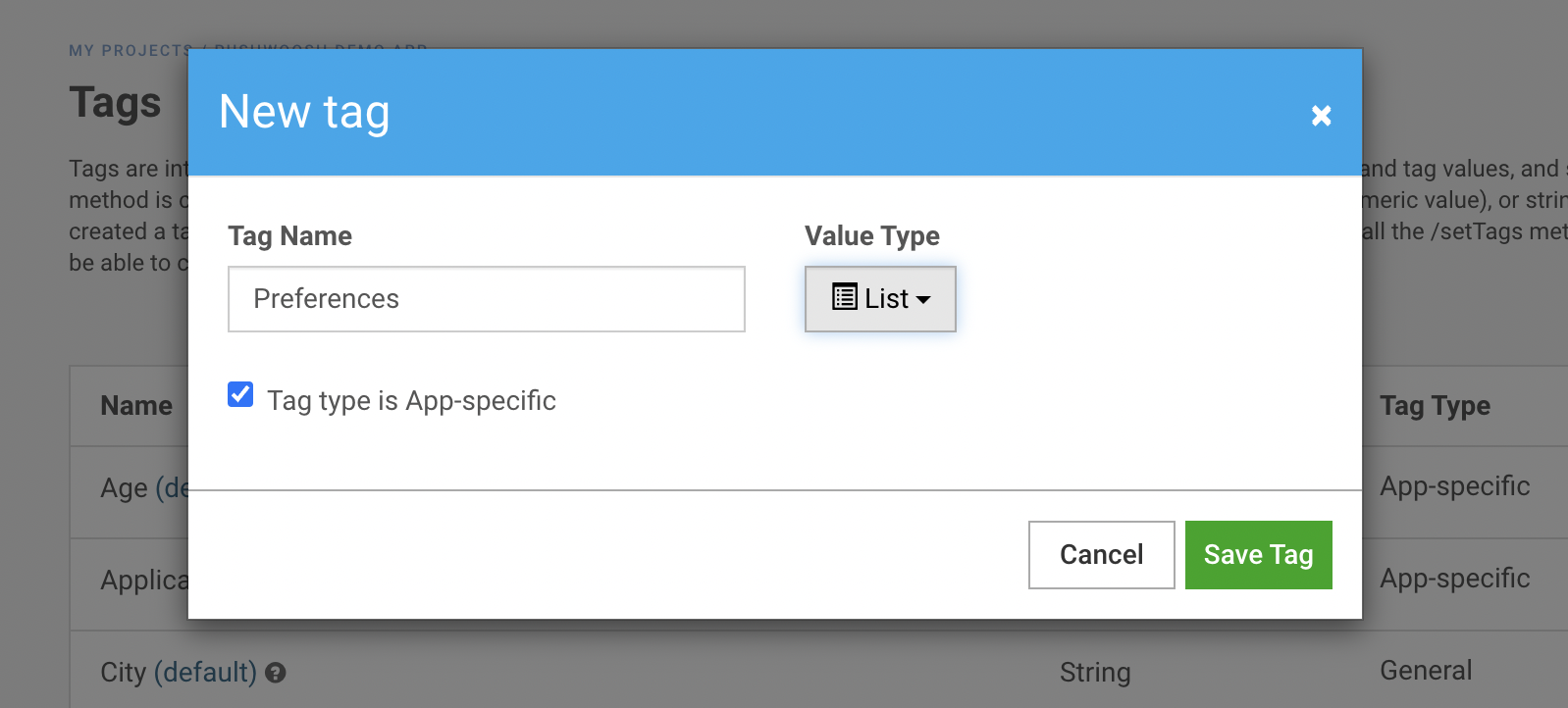Cancel the new tag creation
This screenshot has width=1568, height=708.
tap(1101, 555)
